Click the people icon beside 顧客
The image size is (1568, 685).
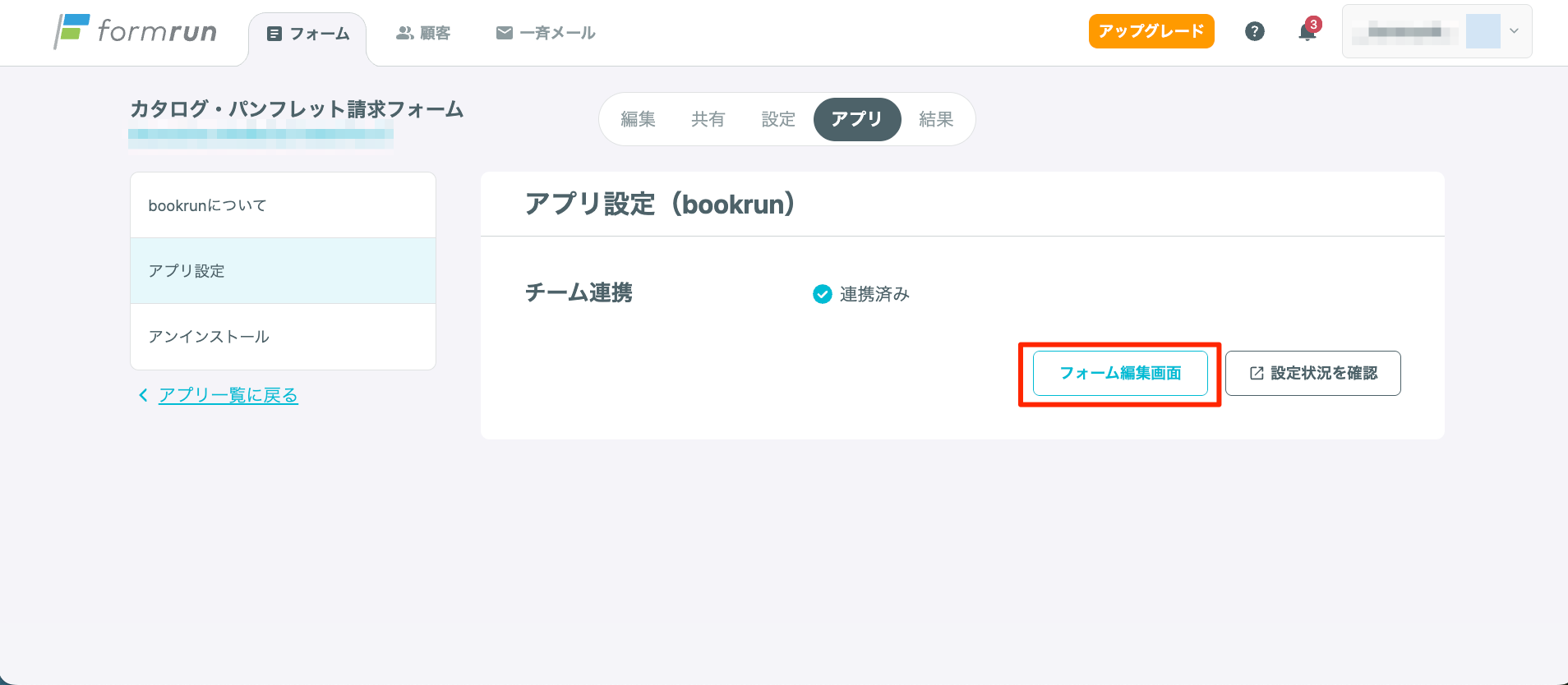pyautogui.click(x=404, y=33)
